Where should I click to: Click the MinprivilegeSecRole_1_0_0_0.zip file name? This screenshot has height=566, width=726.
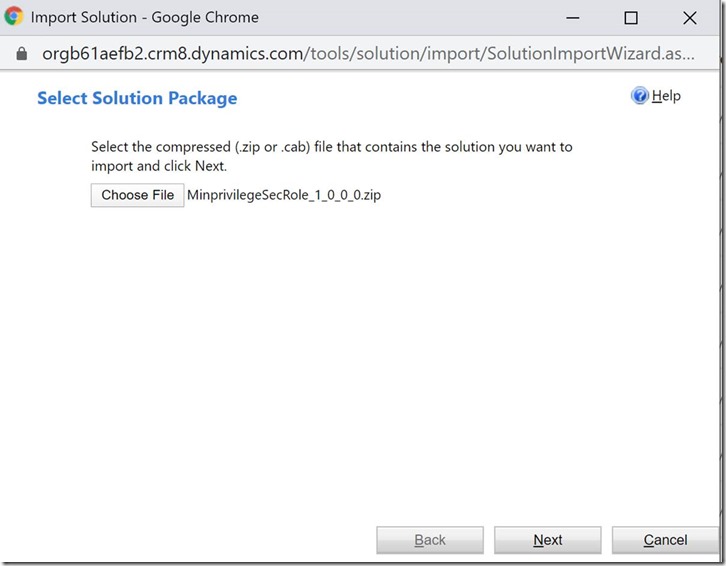pos(284,195)
